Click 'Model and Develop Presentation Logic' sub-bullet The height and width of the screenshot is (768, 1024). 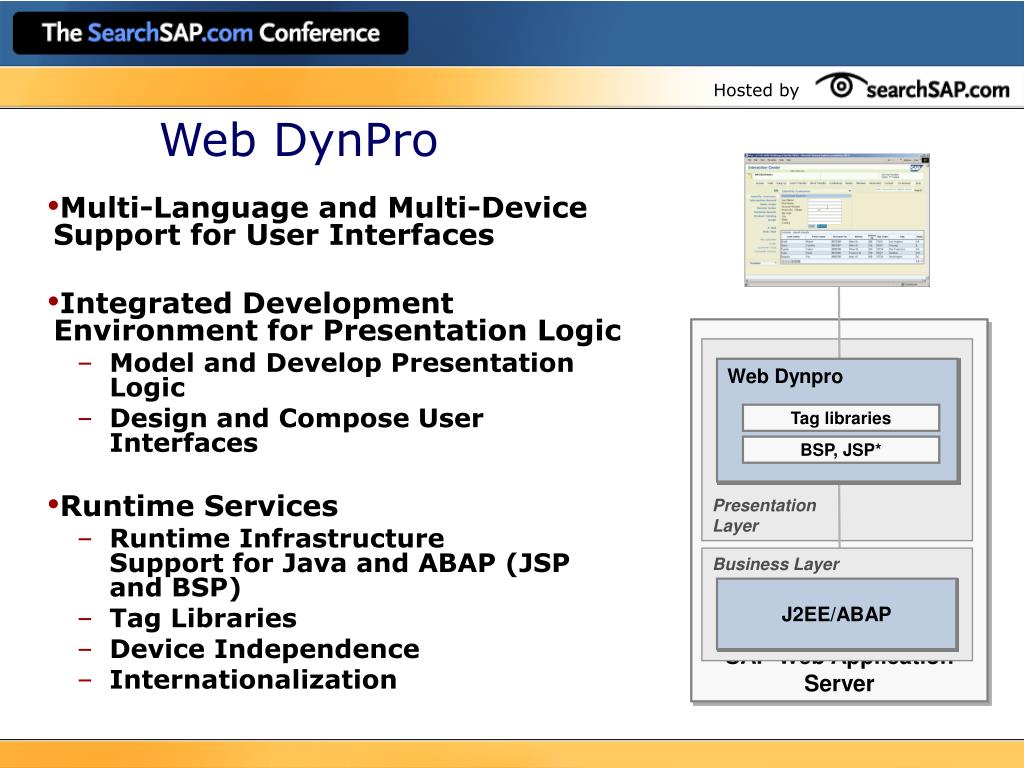(342, 375)
